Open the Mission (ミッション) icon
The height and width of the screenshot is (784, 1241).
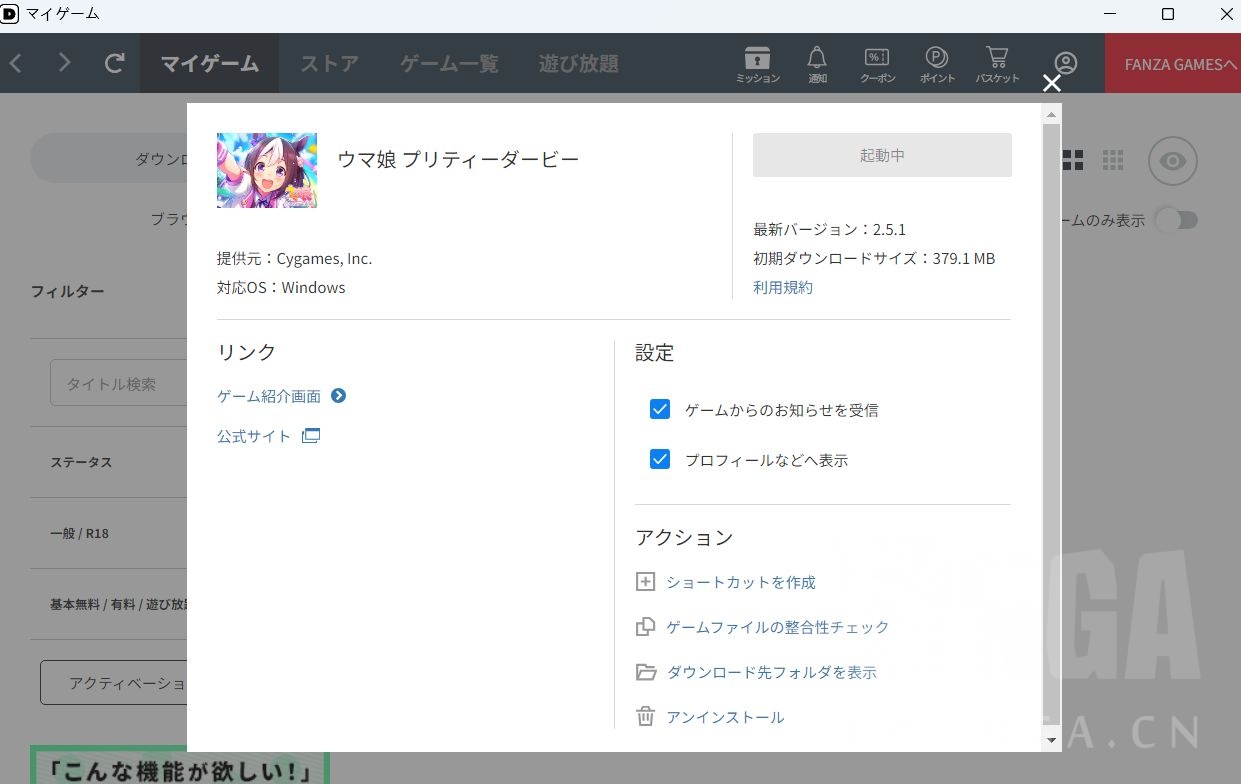pyautogui.click(x=757, y=63)
